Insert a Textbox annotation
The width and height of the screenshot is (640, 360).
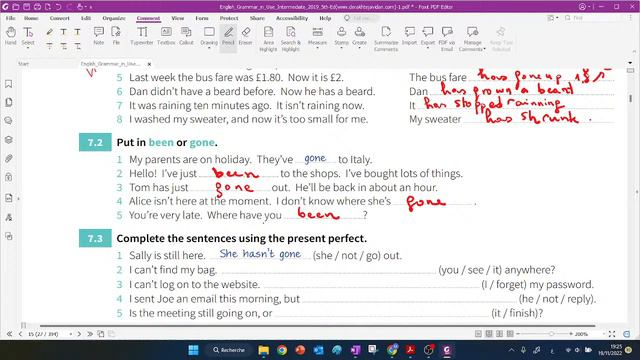click(x=166, y=36)
